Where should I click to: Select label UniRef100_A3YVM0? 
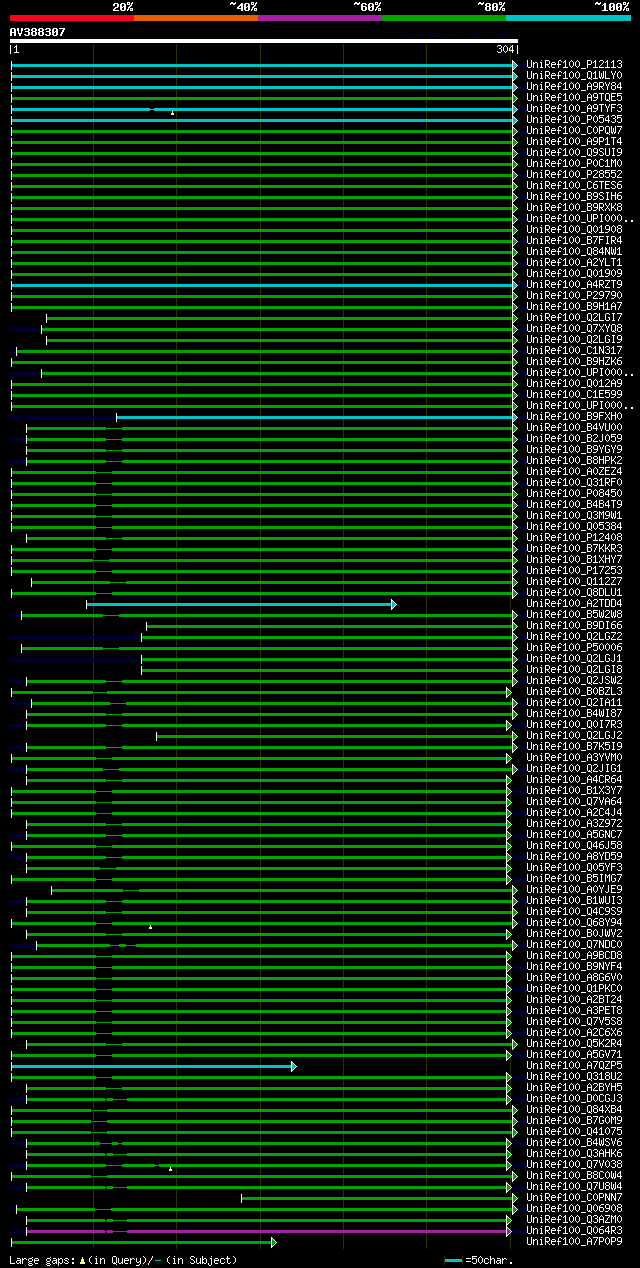(x=574, y=757)
